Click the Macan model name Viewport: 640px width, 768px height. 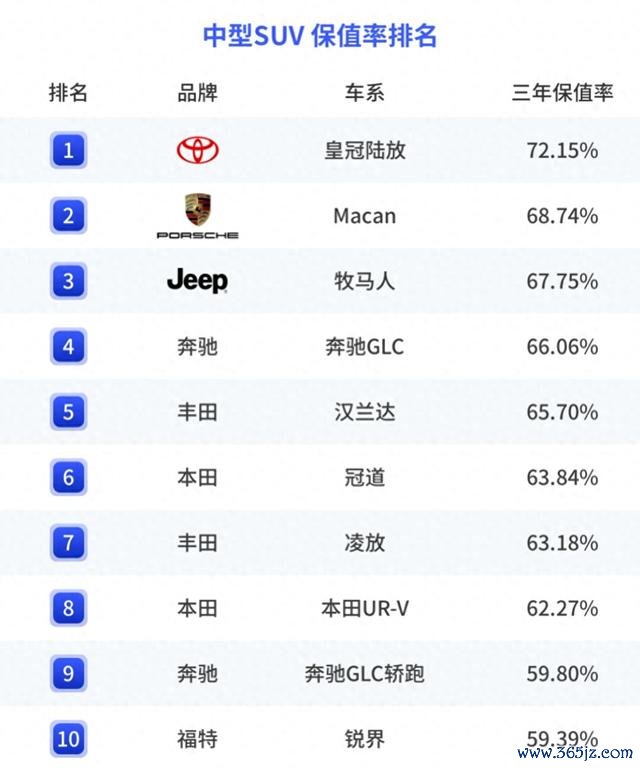[x=365, y=216]
